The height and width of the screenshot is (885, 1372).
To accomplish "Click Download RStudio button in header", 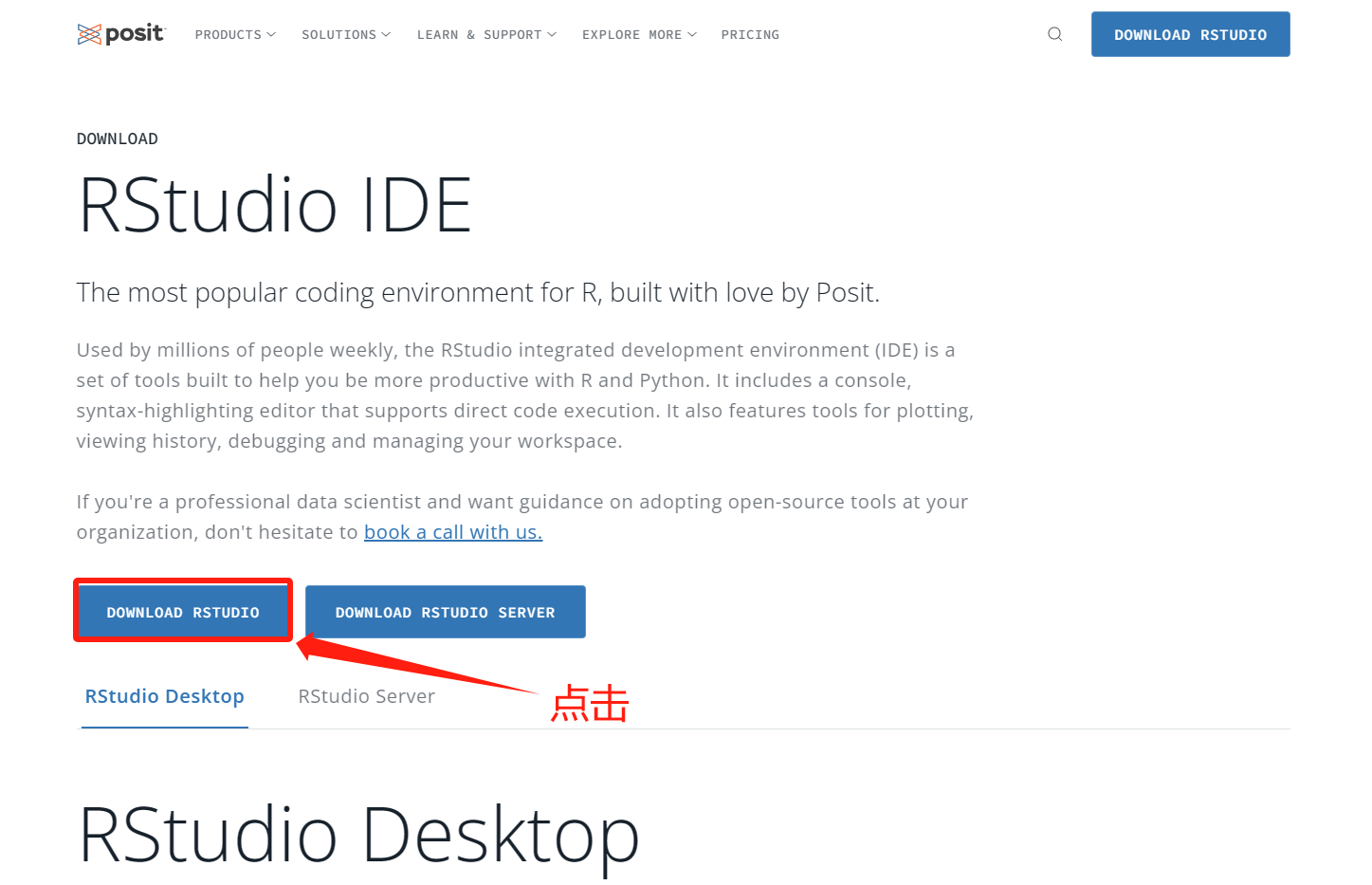I will tap(1190, 34).
